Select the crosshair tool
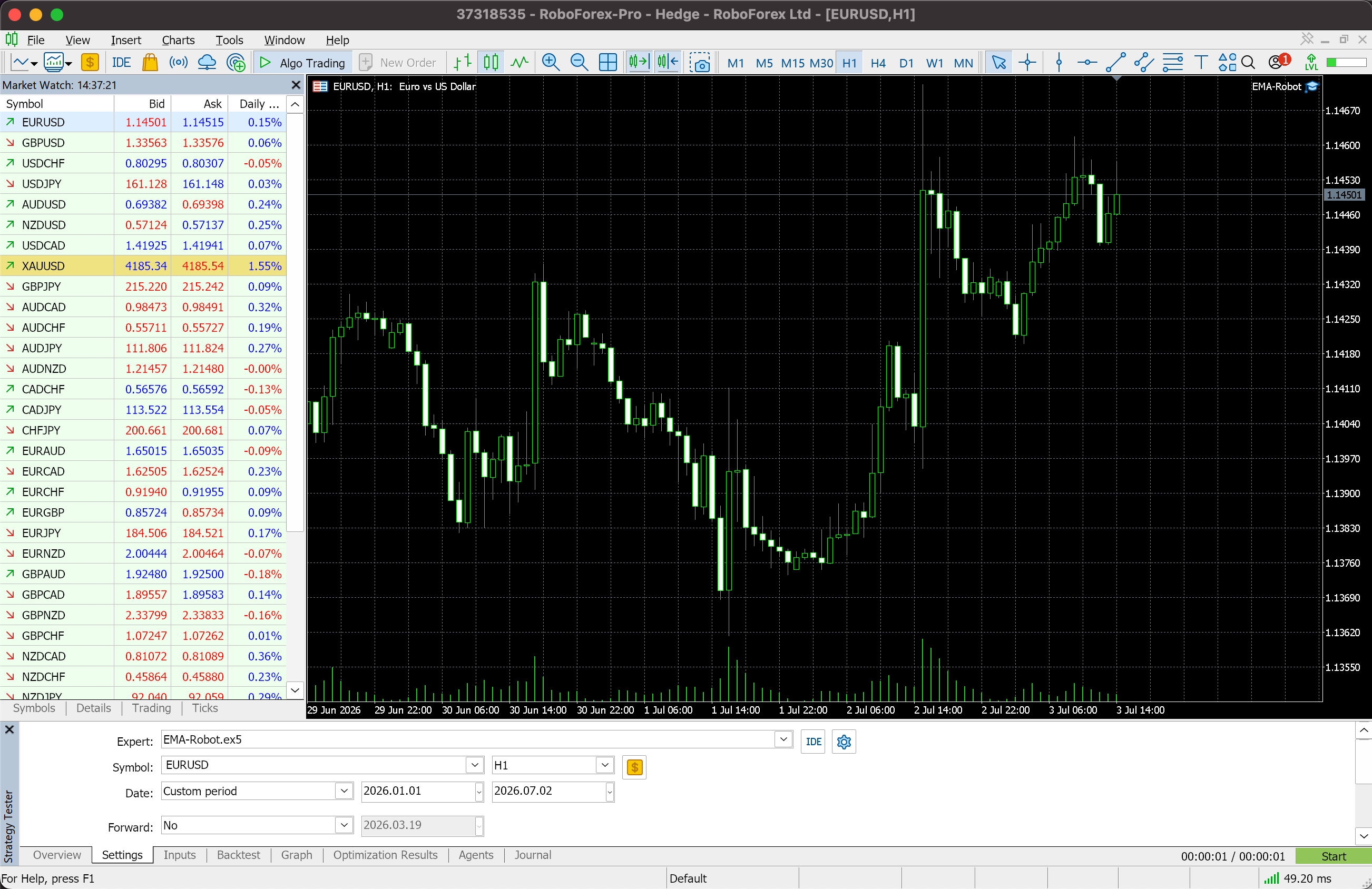Viewport: 1372px width, 889px height. pyautogui.click(x=1028, y=62)
